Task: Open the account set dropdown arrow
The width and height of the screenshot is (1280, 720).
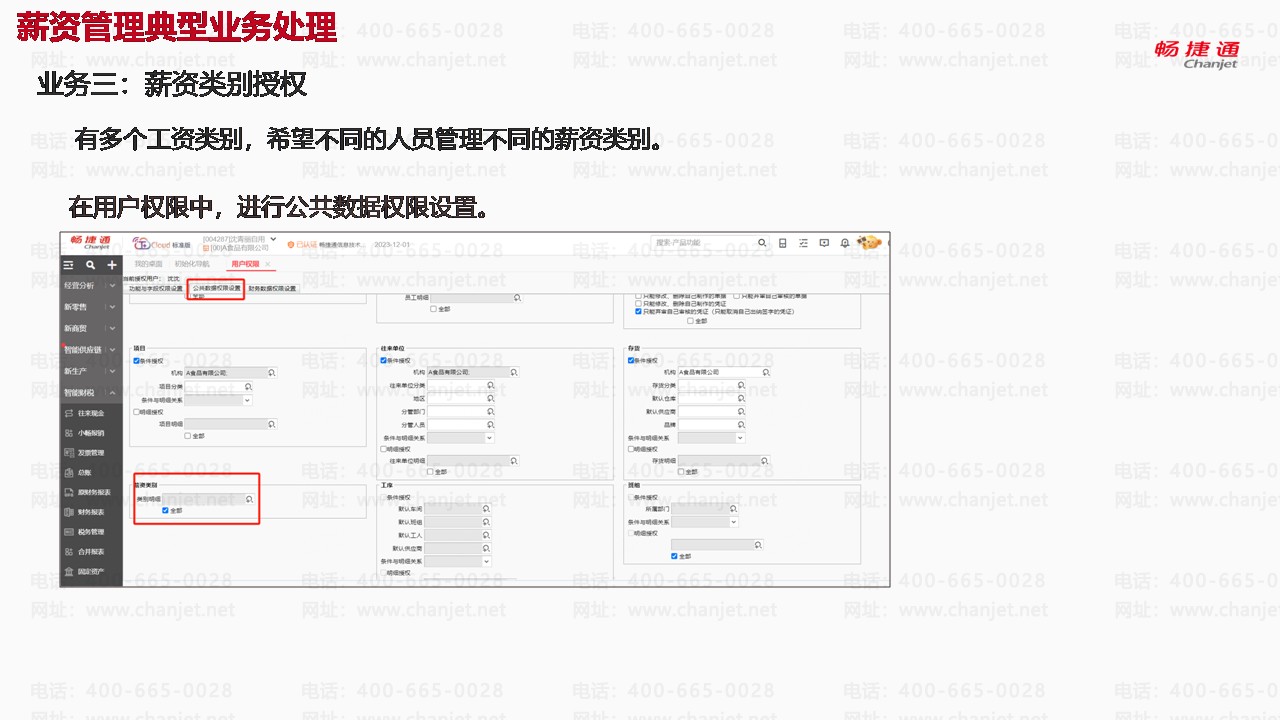Action: [x=273, y=240]
